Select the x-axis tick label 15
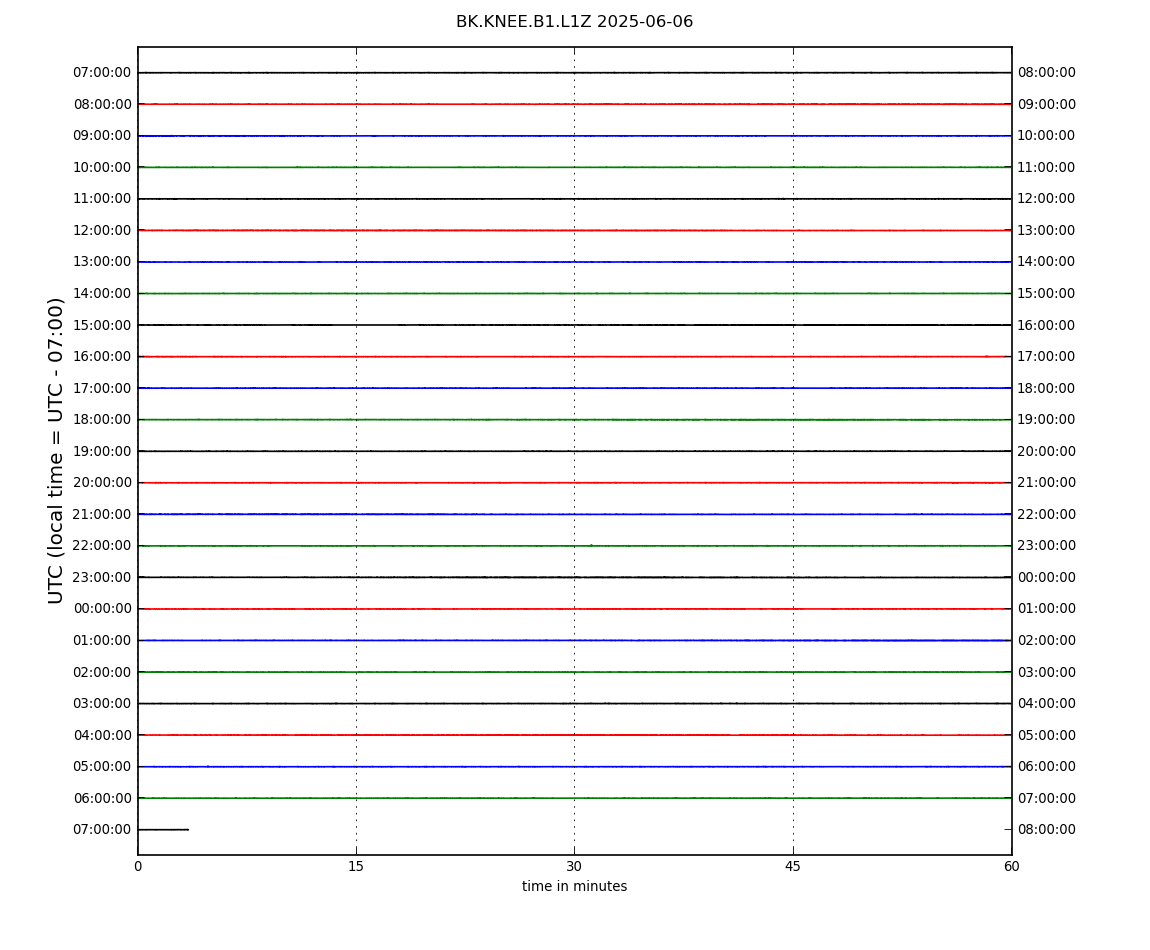The width and height of the screenshot is (1150, 950). click(356, 866)
